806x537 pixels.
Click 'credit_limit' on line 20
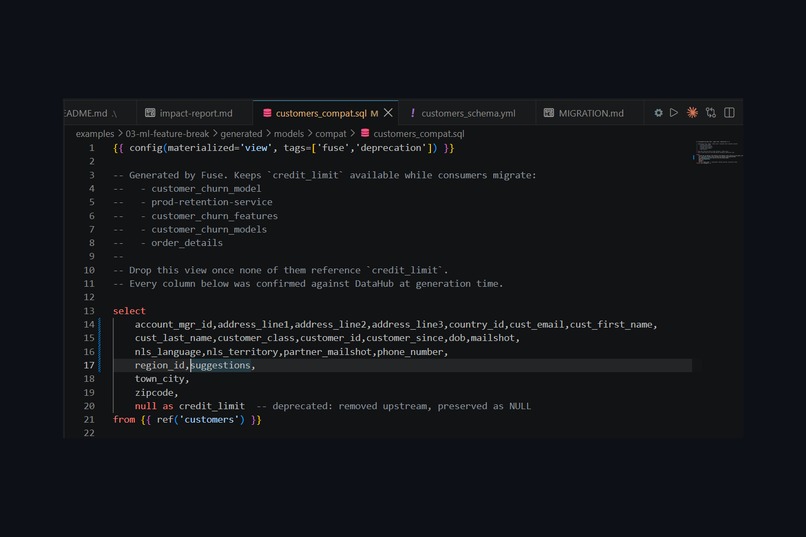212,406
